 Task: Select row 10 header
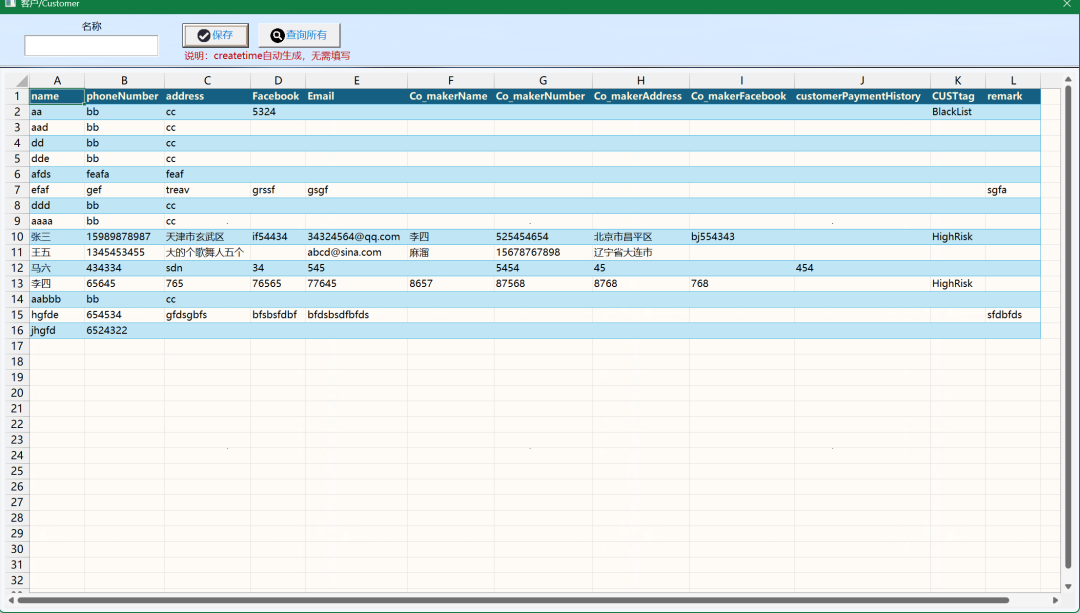click(x=17, y=236)
